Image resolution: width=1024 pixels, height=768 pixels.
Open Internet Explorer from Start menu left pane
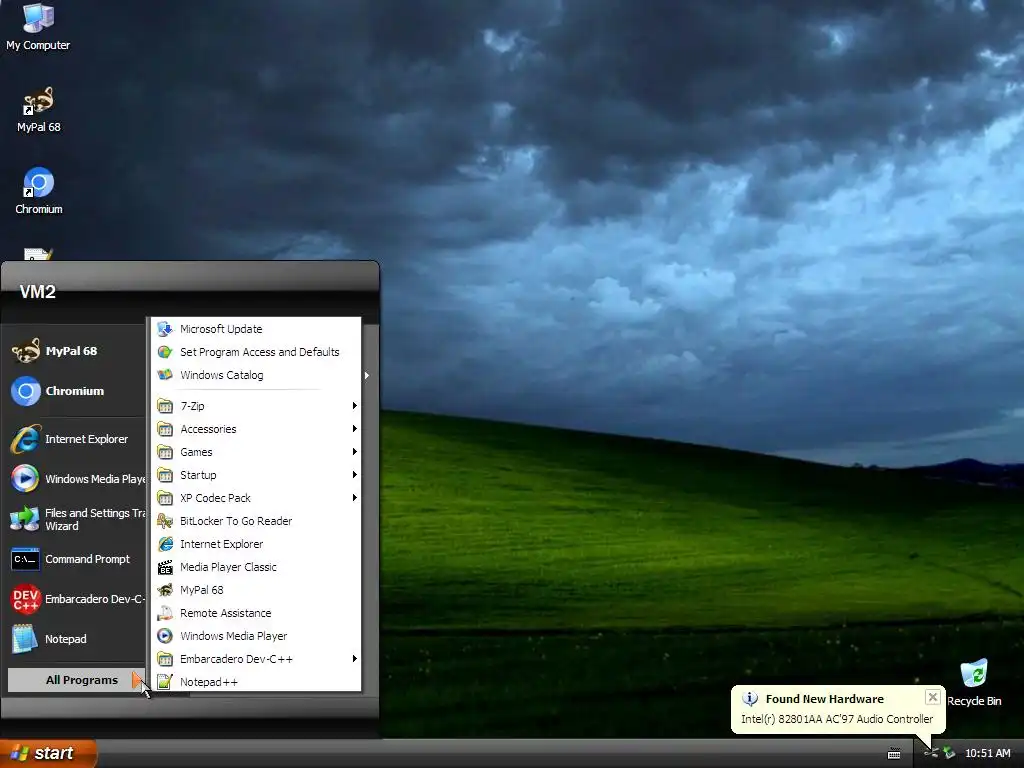(x=77, y=439)
